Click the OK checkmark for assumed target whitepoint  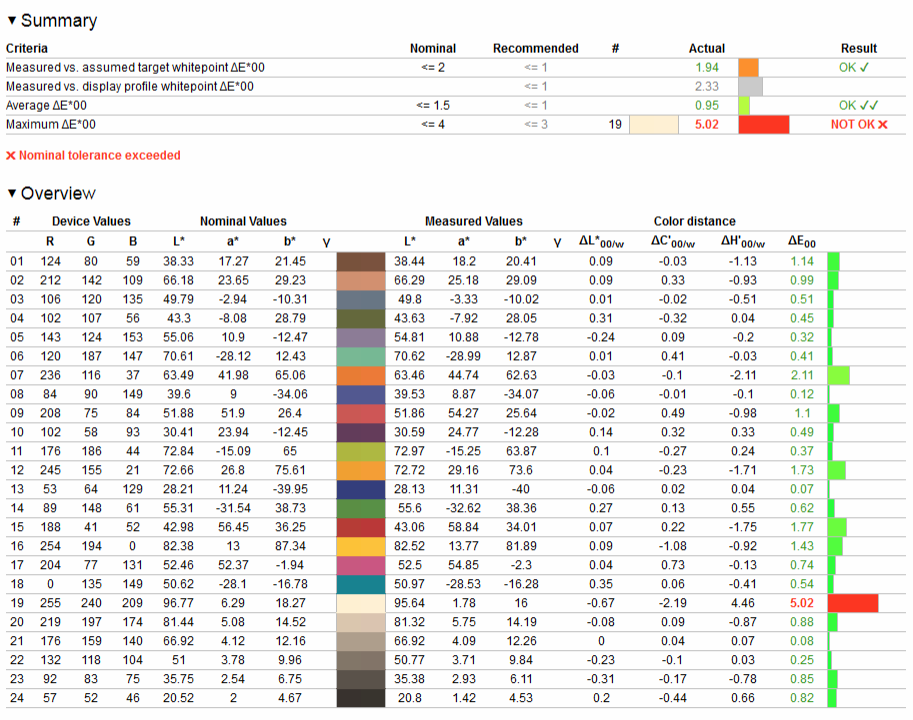[858, 67]
